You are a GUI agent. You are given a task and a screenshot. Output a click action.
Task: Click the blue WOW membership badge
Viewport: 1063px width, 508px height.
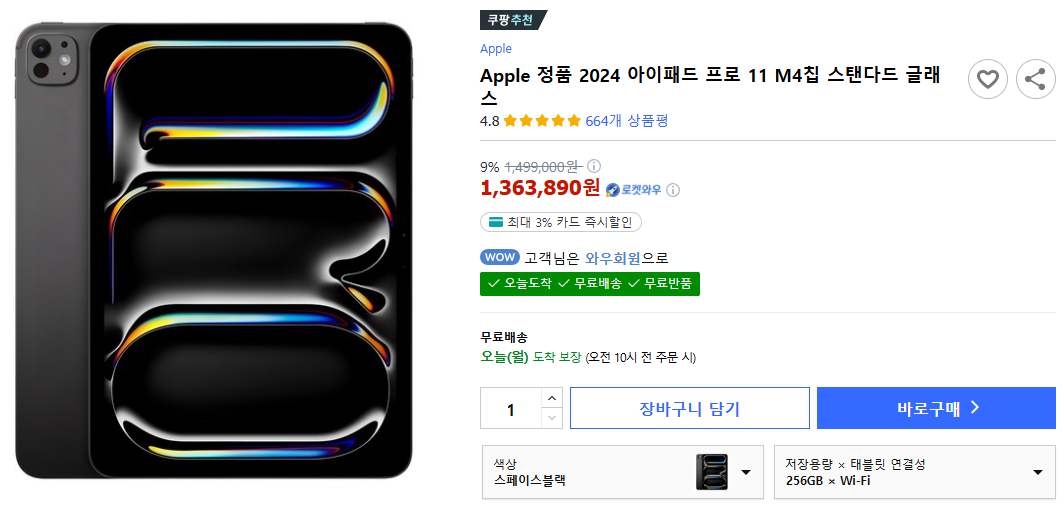click(500, 257)
